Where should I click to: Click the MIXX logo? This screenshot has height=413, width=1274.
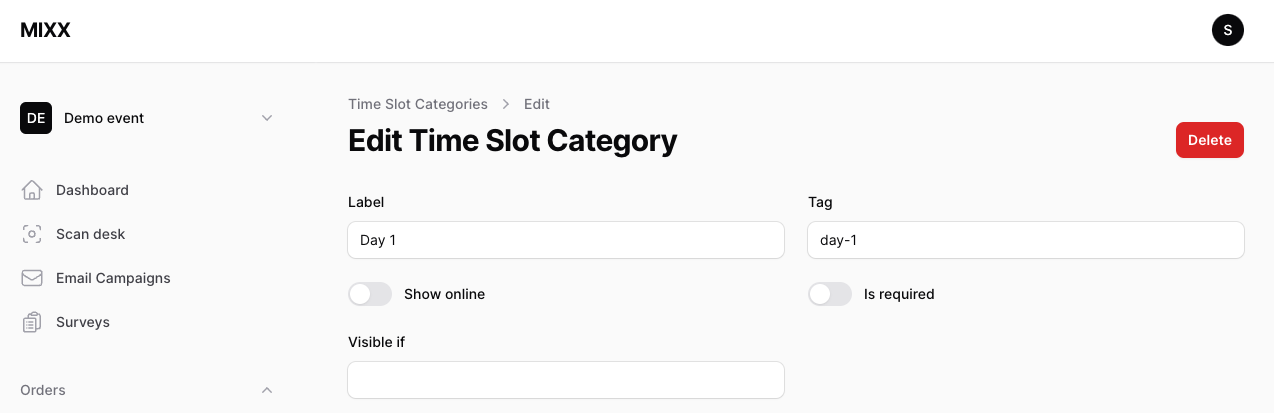pyautogui.click(x=45, y=30)
